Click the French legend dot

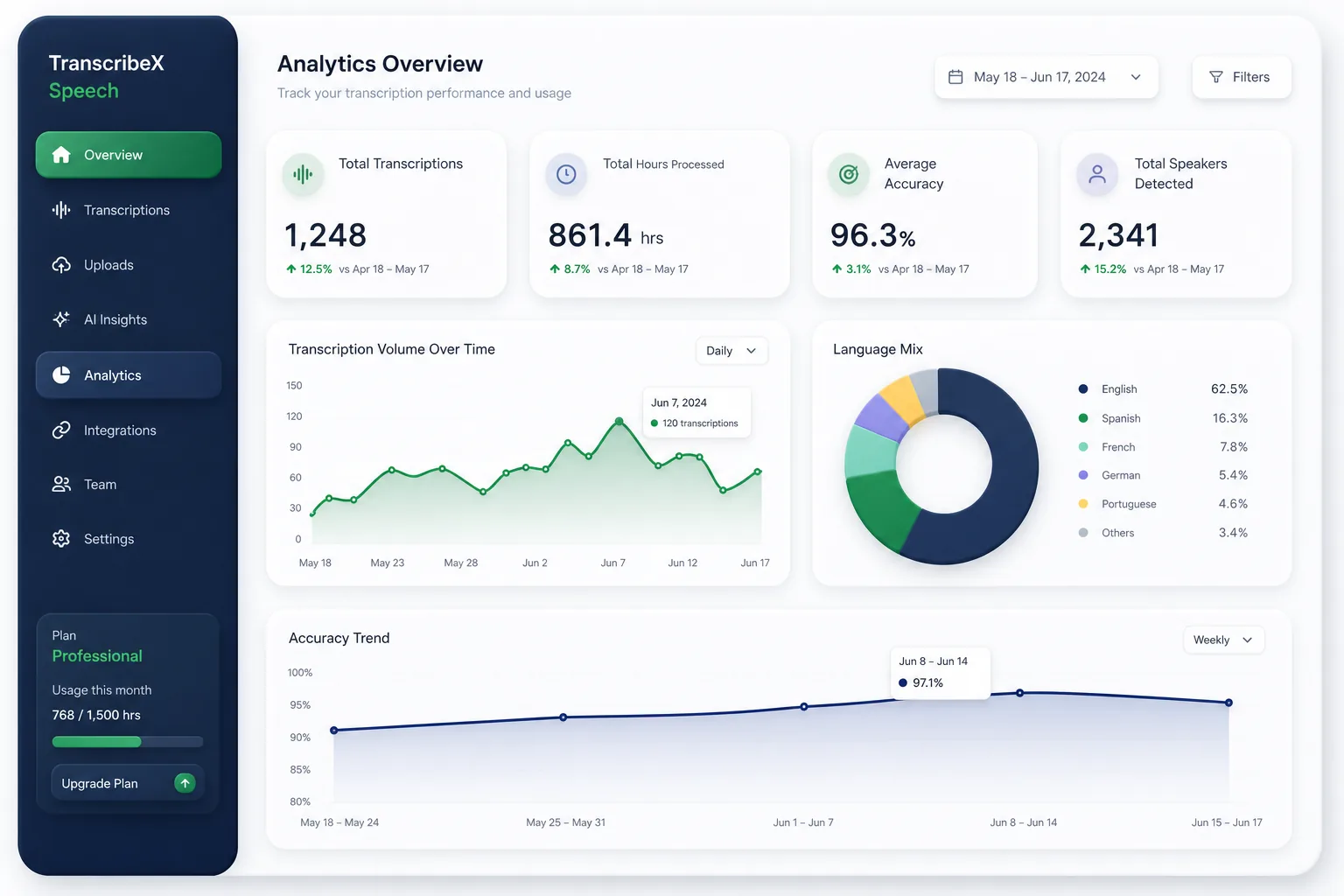point(1083,447)
